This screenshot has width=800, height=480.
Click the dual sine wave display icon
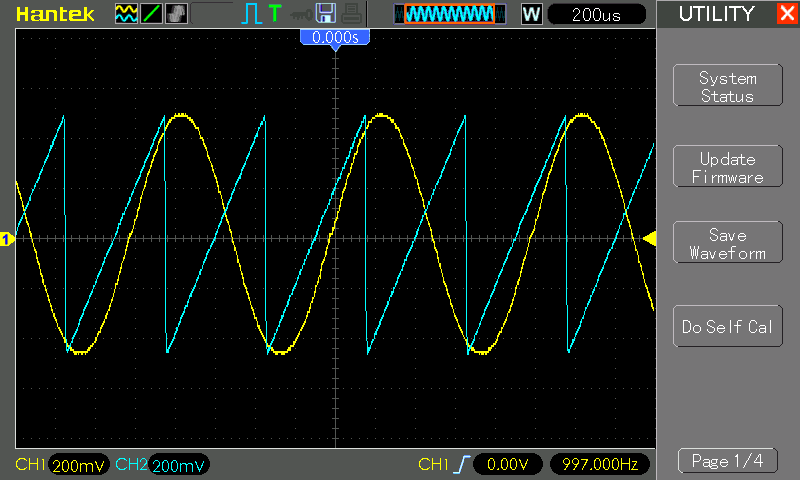coord(126,14)
